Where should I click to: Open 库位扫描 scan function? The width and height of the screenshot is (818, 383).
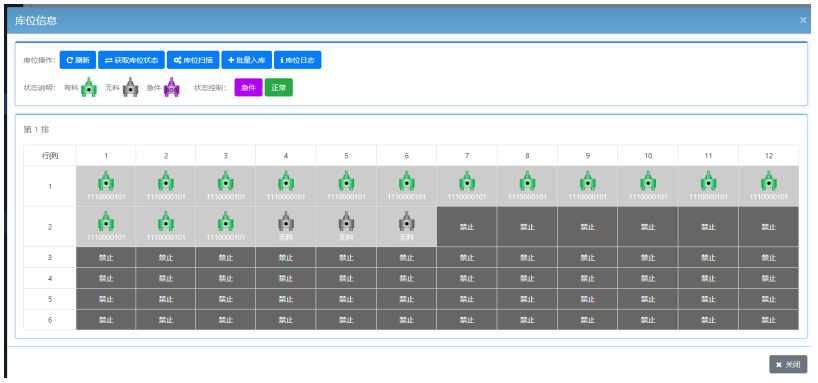click(x=193, y=60)
